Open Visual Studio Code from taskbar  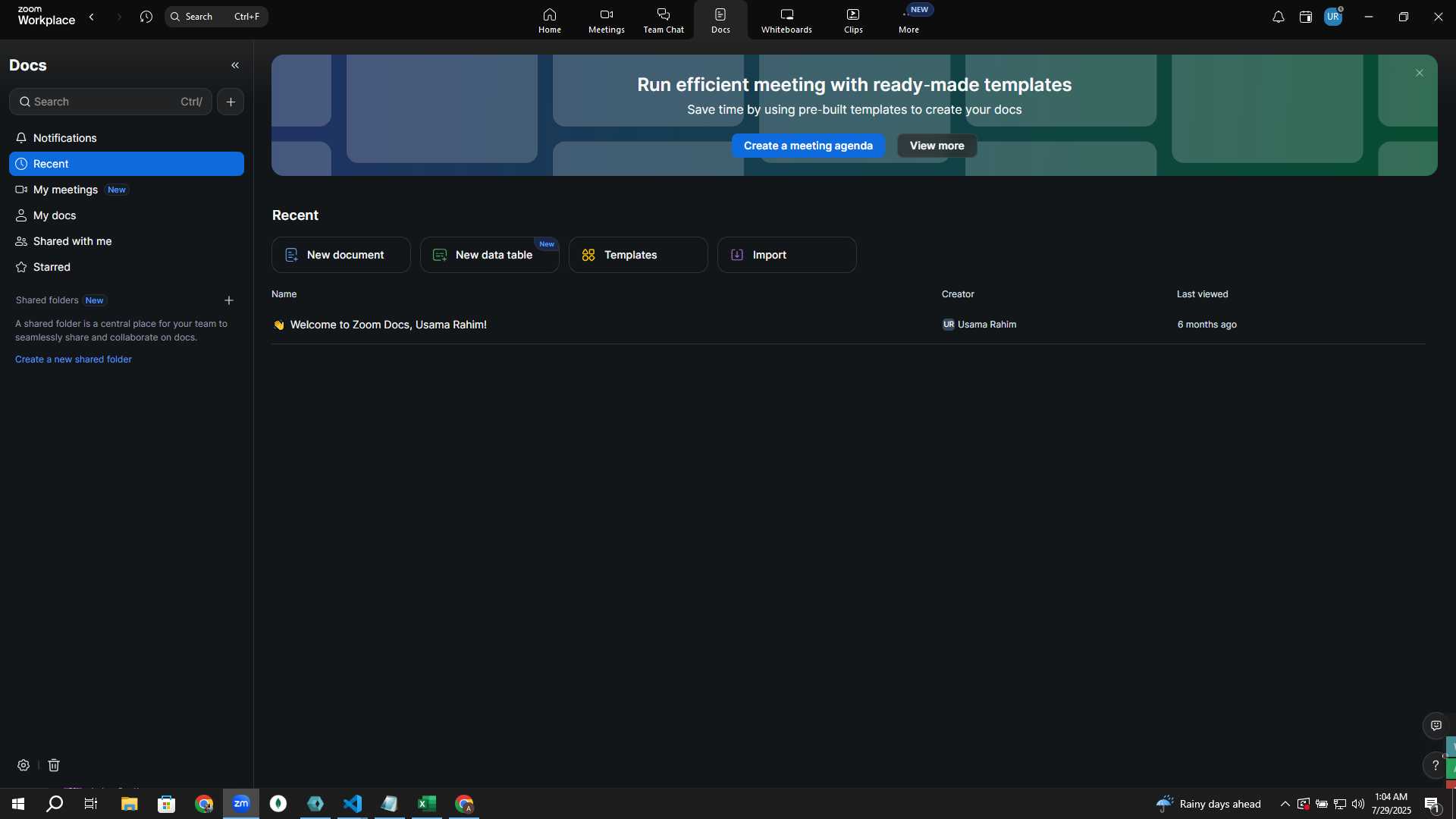coord(353,804)
